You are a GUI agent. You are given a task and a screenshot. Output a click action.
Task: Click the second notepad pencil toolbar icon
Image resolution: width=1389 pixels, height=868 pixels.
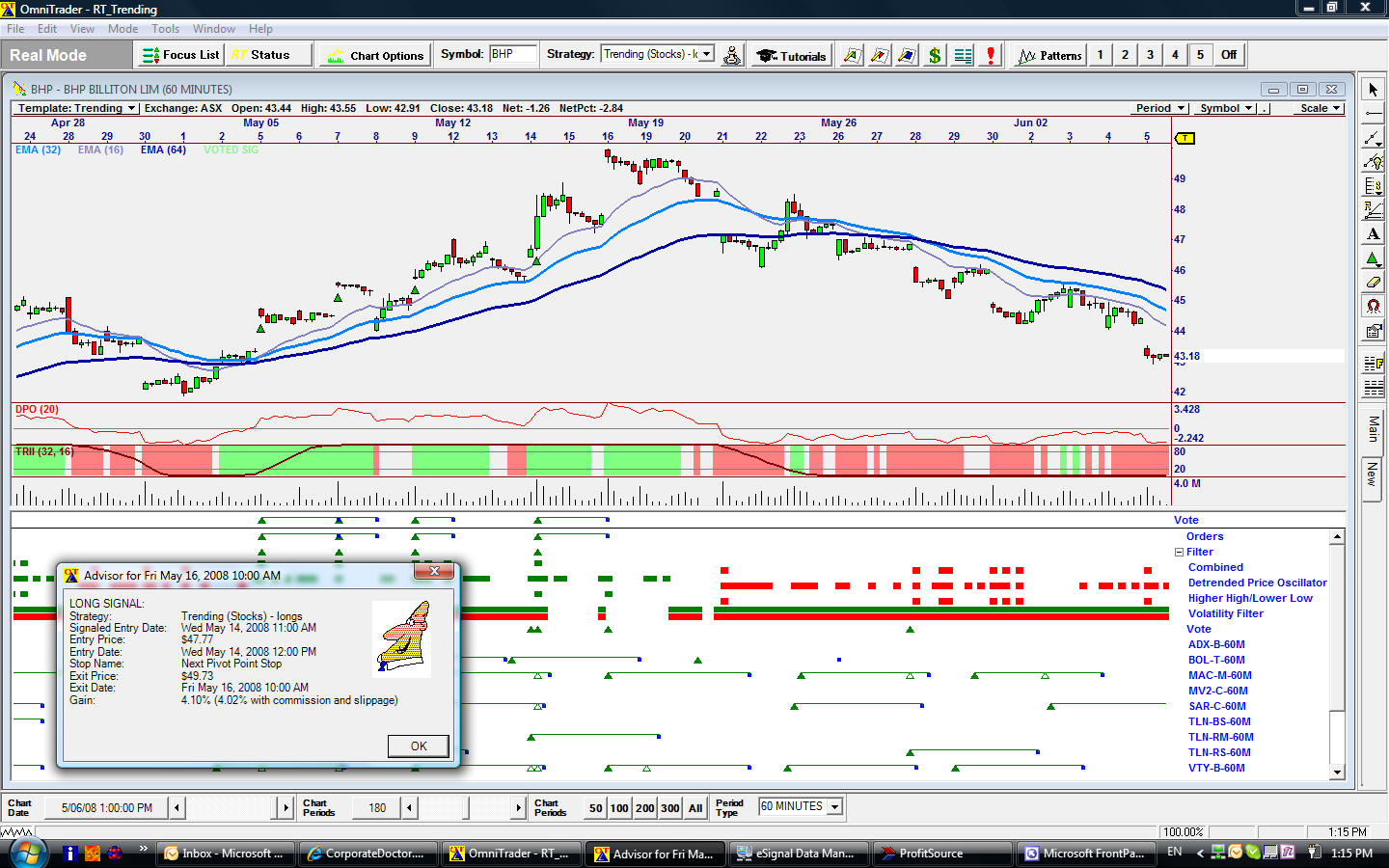coord(880,55)
